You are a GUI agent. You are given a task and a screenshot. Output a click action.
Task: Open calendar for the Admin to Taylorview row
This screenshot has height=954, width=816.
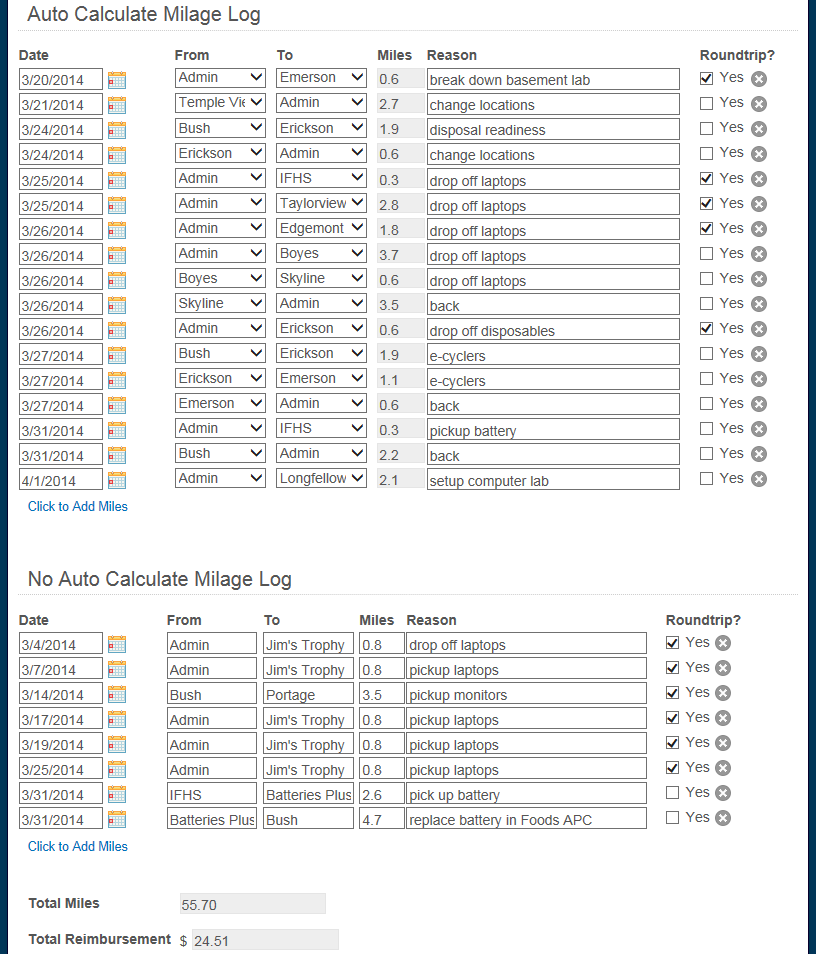[x=117, y=205]
